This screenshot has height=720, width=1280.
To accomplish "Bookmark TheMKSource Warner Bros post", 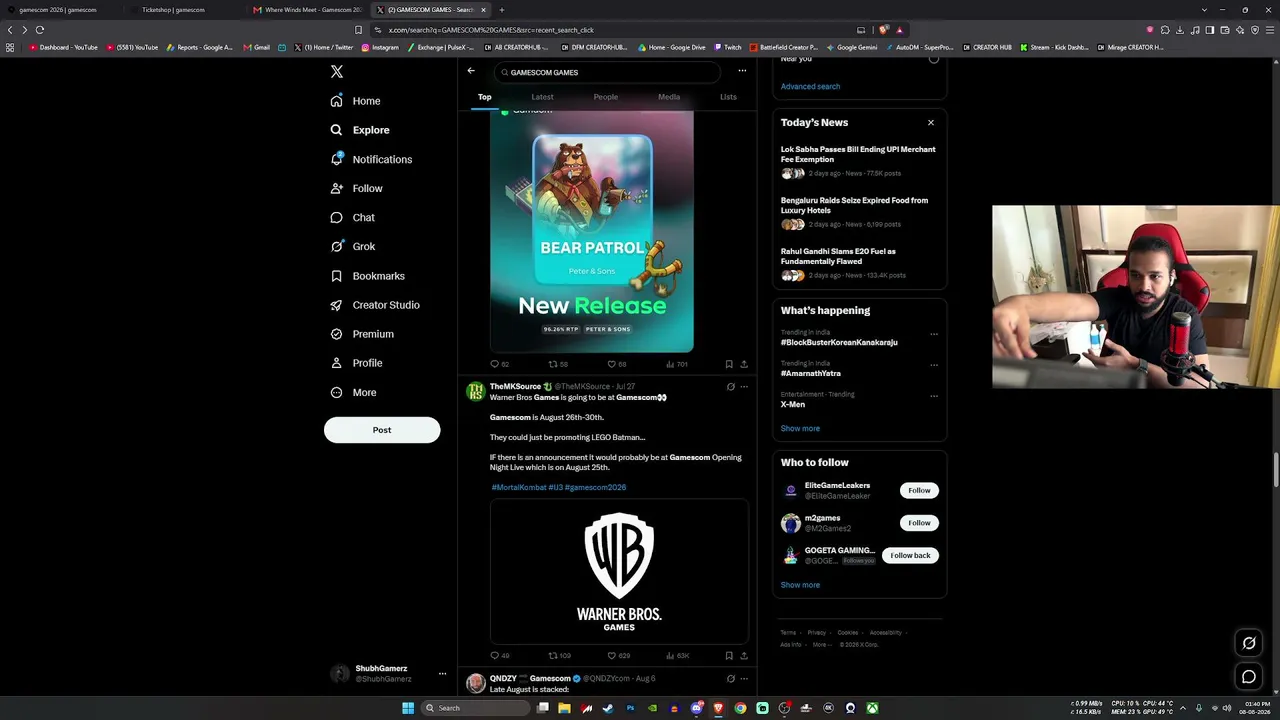I will (729, 656).
